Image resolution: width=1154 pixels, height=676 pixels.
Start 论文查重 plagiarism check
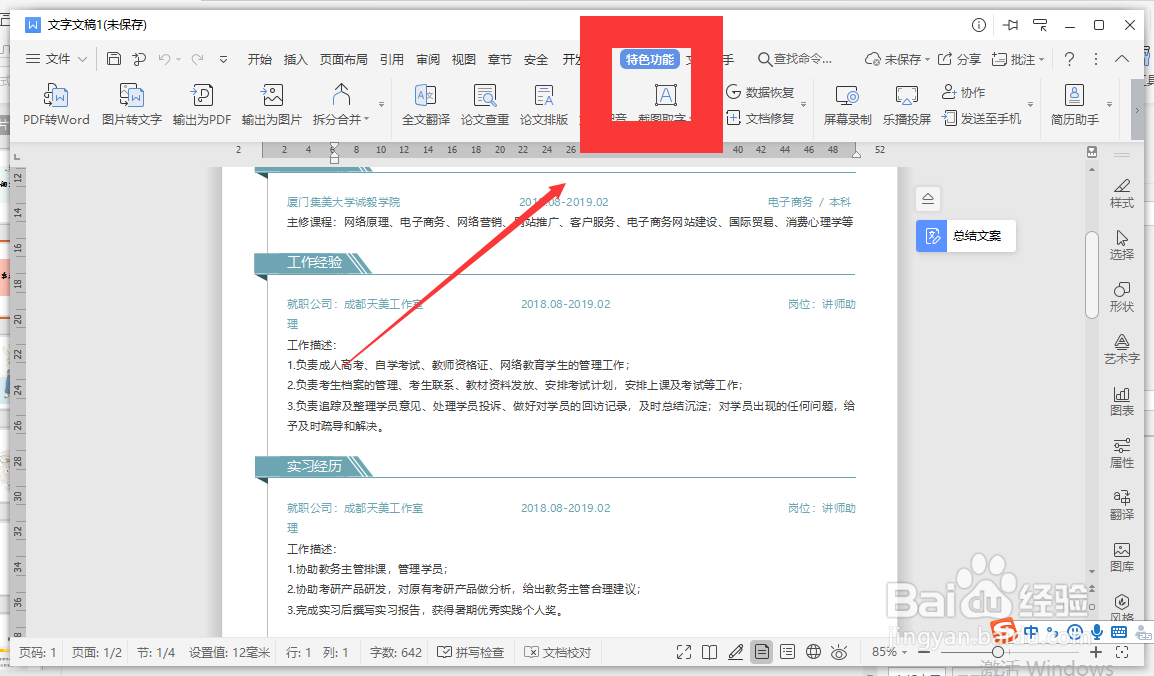click(485, 104)
